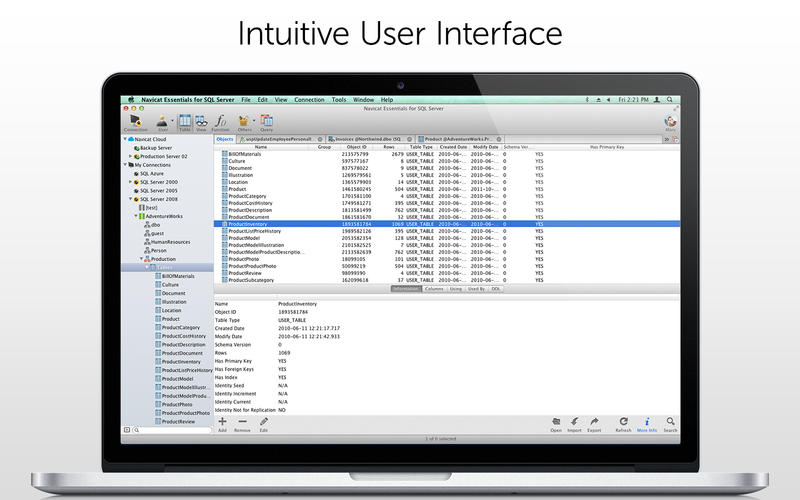The width and height of the screenshot is (800, 500).
Task: Click the Edit pencil icon
Action: coord(263,421)
